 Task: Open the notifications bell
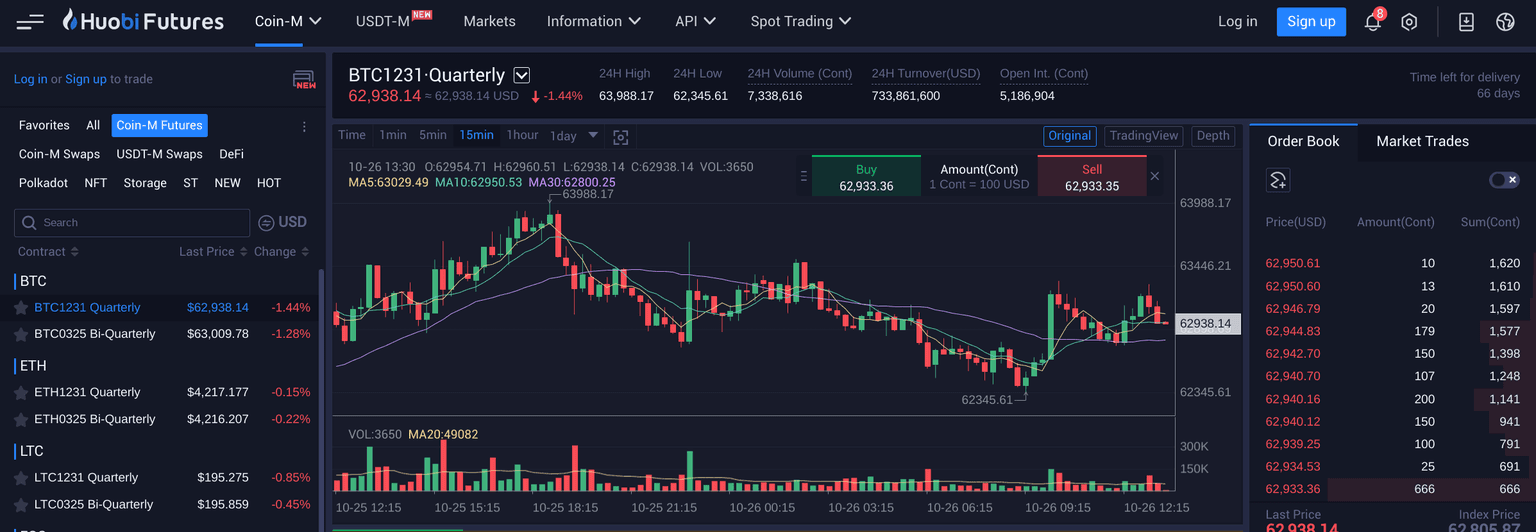coord(1372,22)
